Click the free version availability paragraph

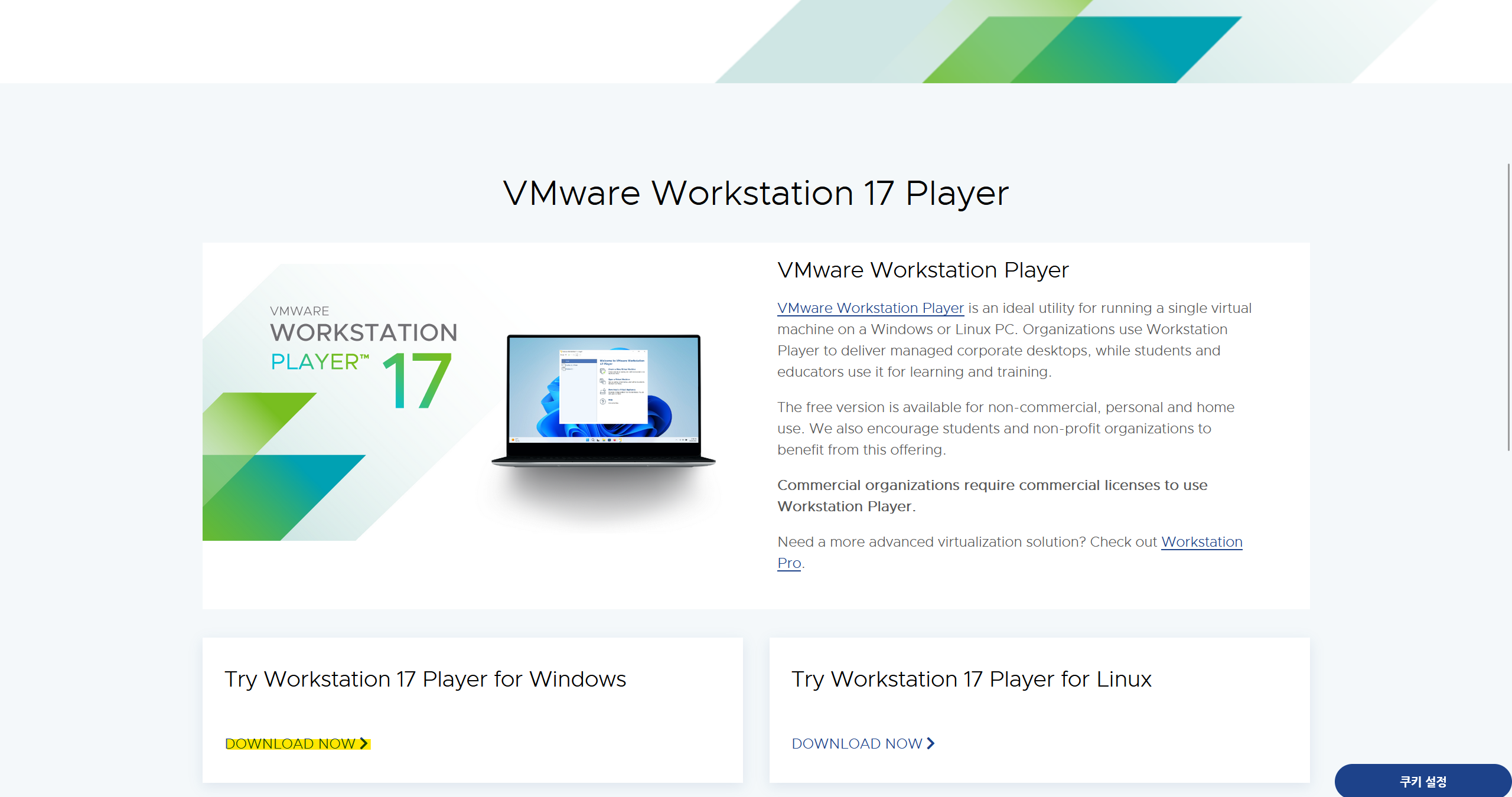click(1005, 428)
